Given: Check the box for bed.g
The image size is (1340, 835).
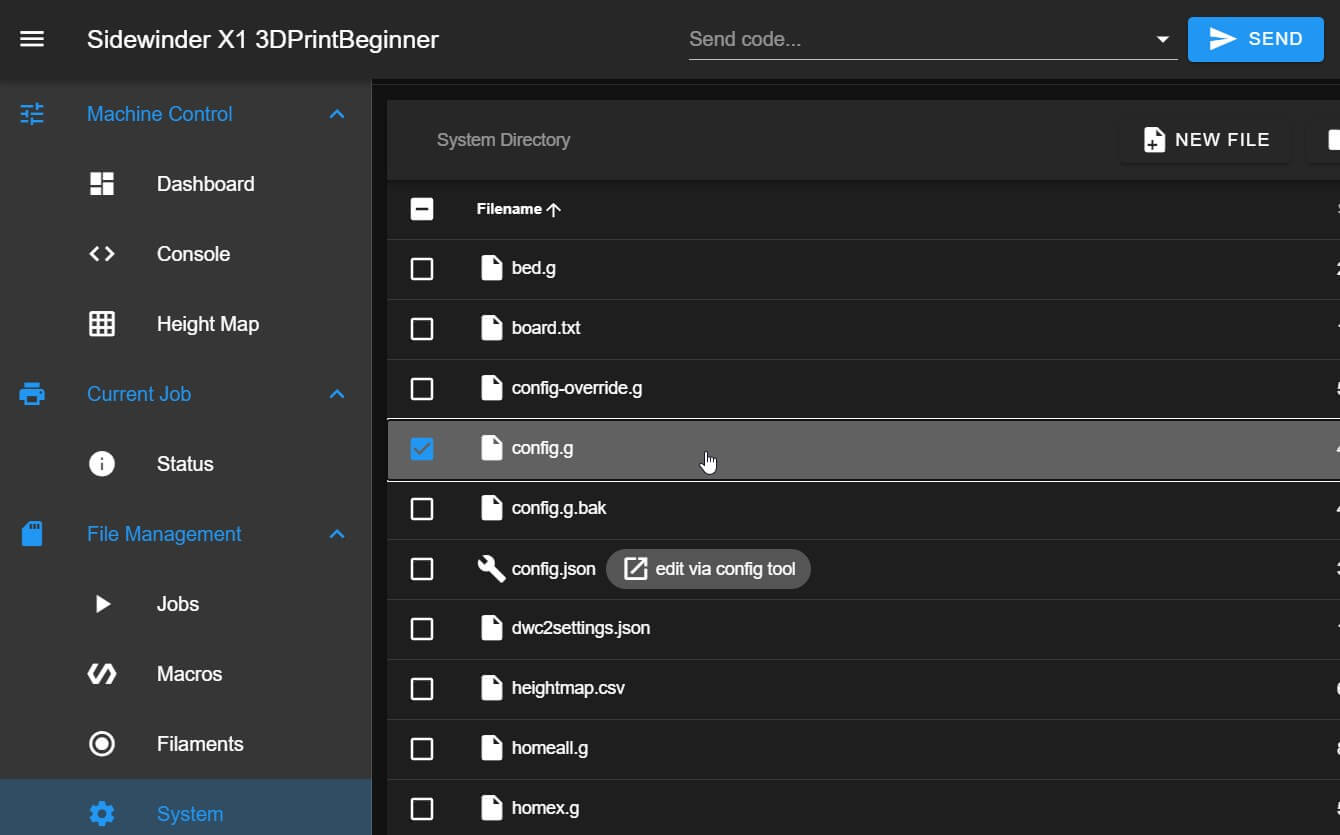Looking at the screenshot, I should pos(422,269).
